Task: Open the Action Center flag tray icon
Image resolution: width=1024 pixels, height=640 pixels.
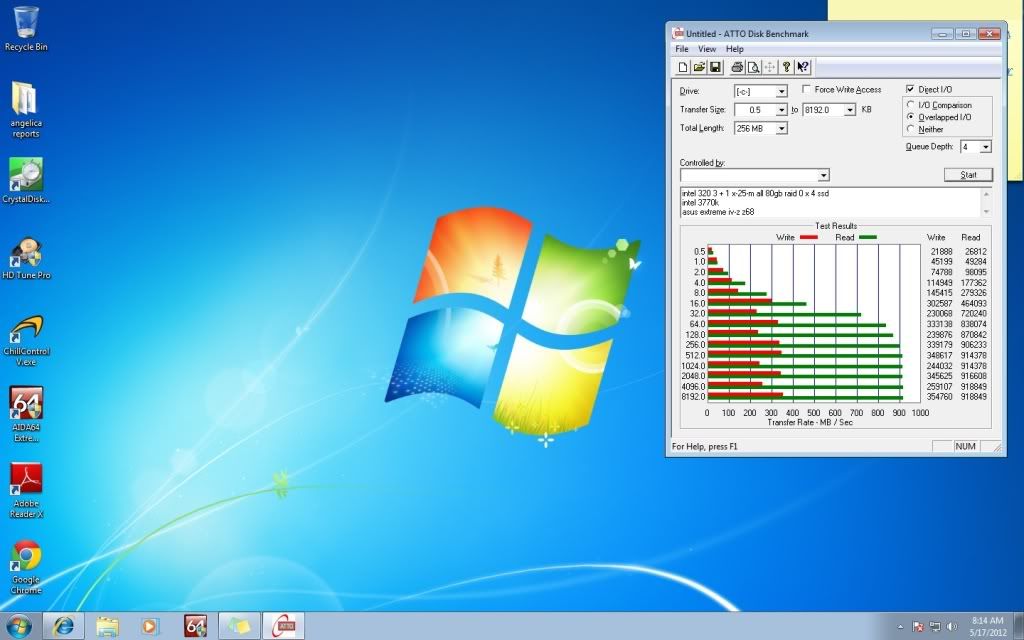Action: point(918,626)
